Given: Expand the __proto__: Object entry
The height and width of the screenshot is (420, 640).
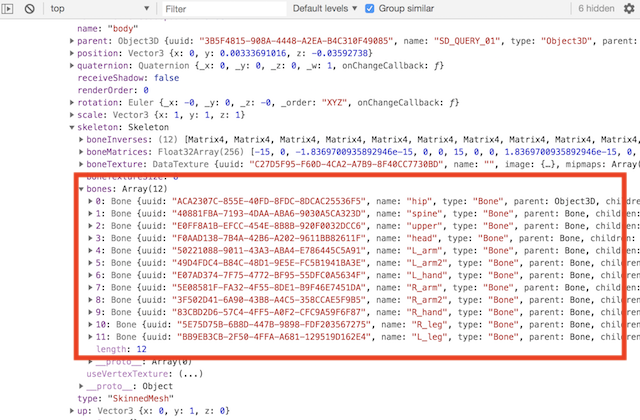Looking at the screenshot, I should click(81, 386).
